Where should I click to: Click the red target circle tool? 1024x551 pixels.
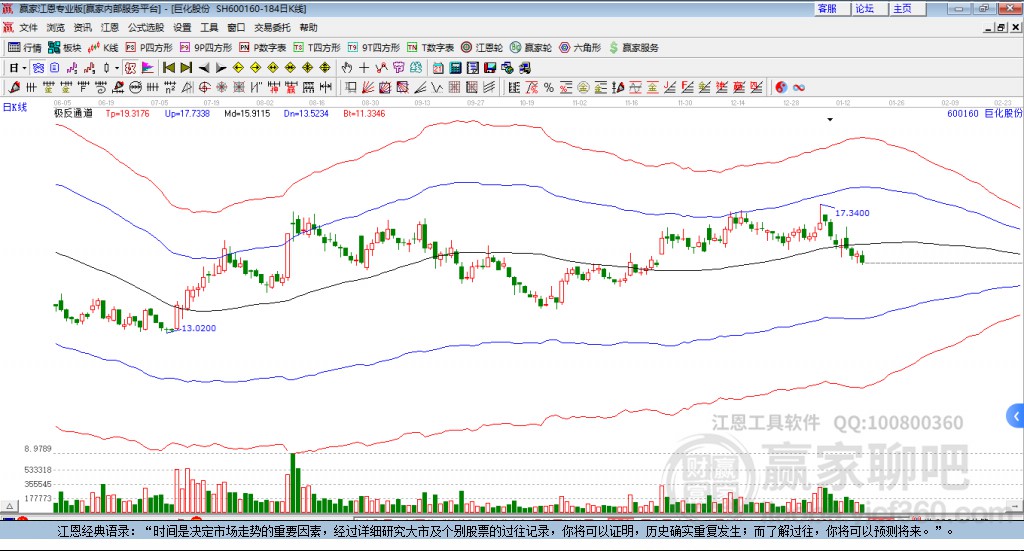[204, 87]
